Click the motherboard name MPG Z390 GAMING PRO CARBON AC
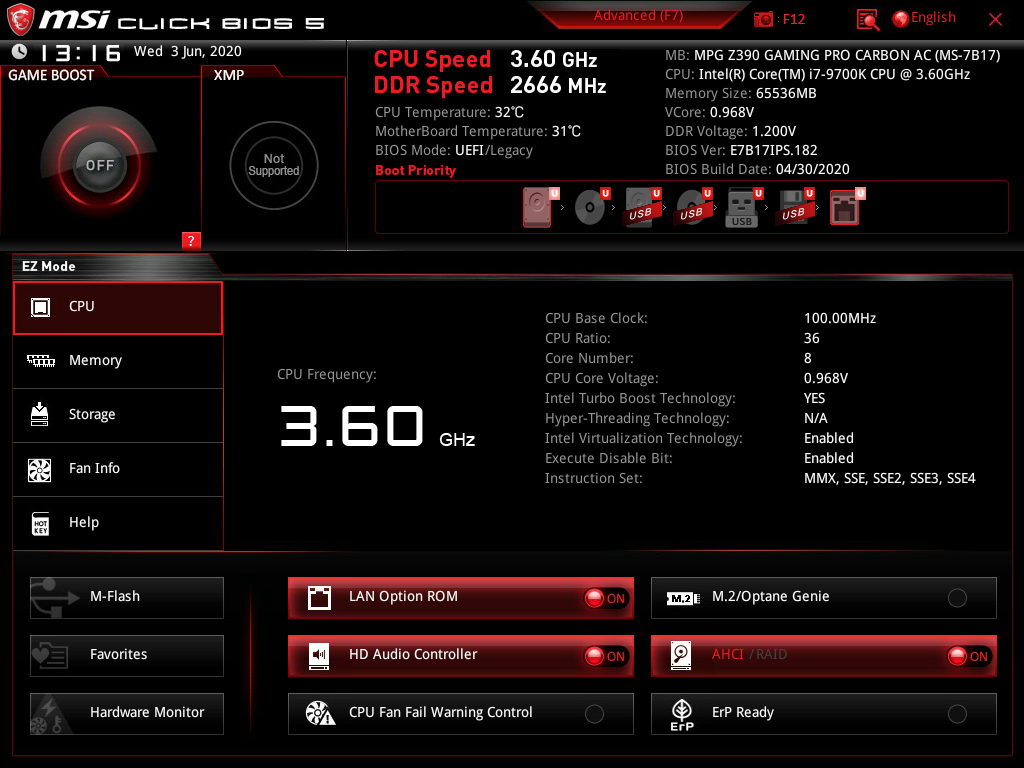This screenshot has width=1024, height=768. (847, 56)
